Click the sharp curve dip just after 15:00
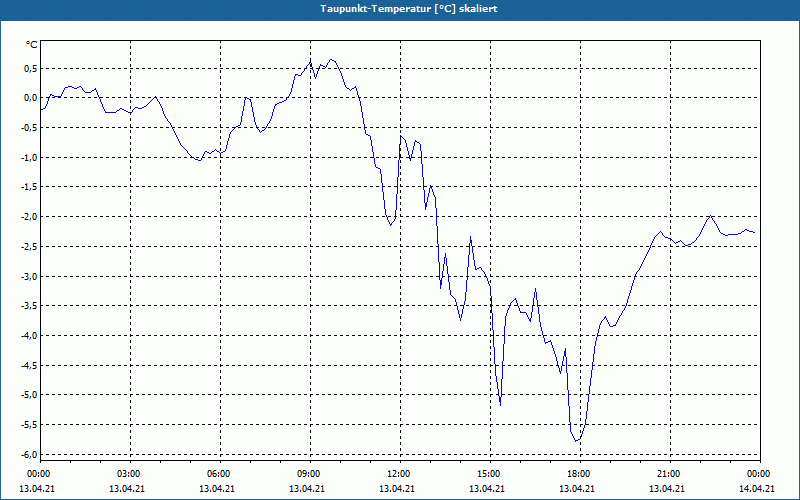 pos(501,405)
